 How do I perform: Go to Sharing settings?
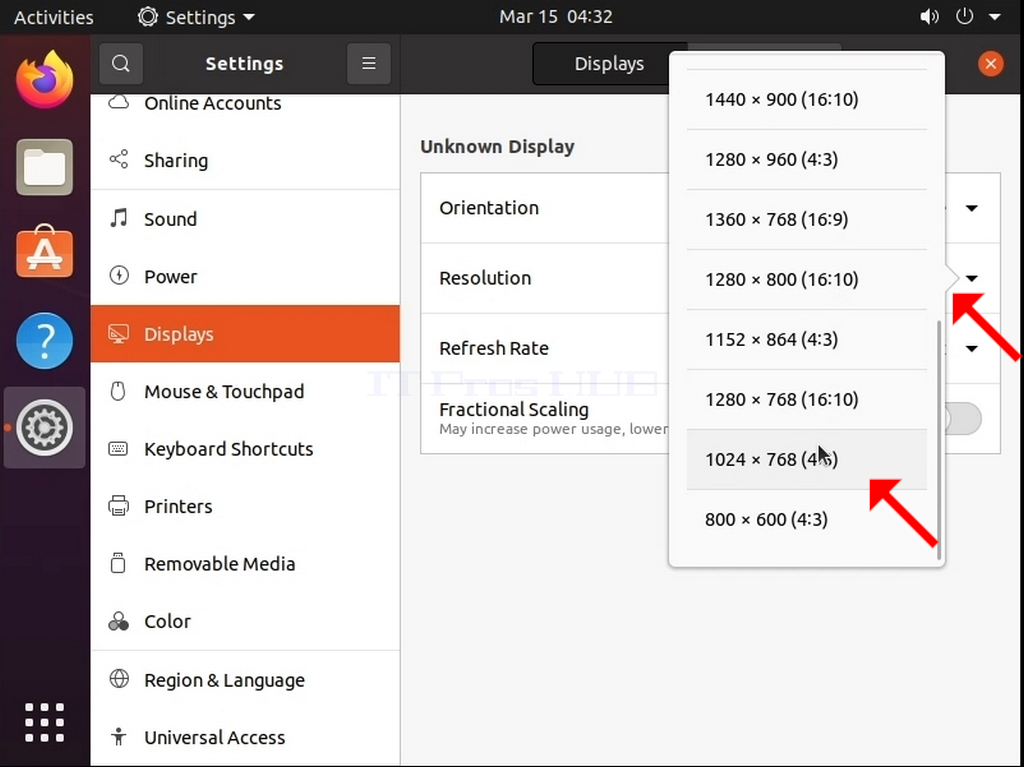point(246,161)
